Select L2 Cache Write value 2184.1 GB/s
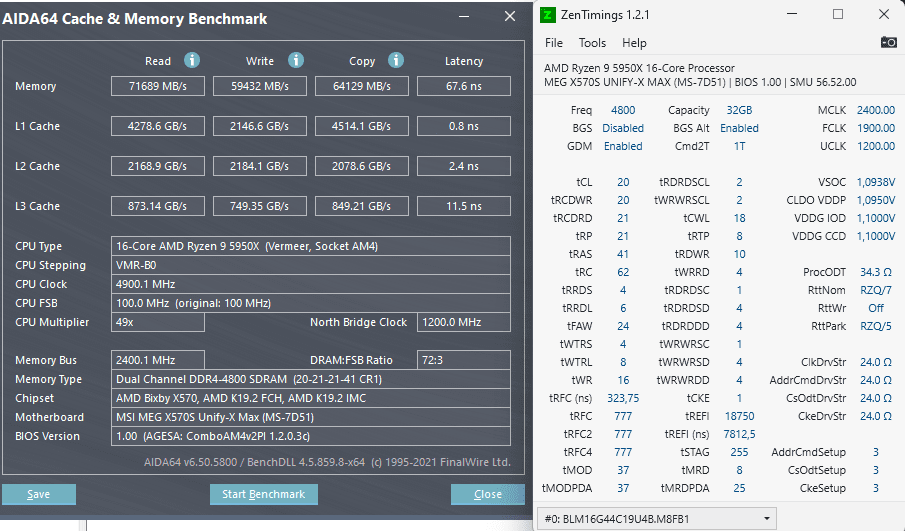Image resolution: width=905 pixels, height=531 pixels. [260, 166]
